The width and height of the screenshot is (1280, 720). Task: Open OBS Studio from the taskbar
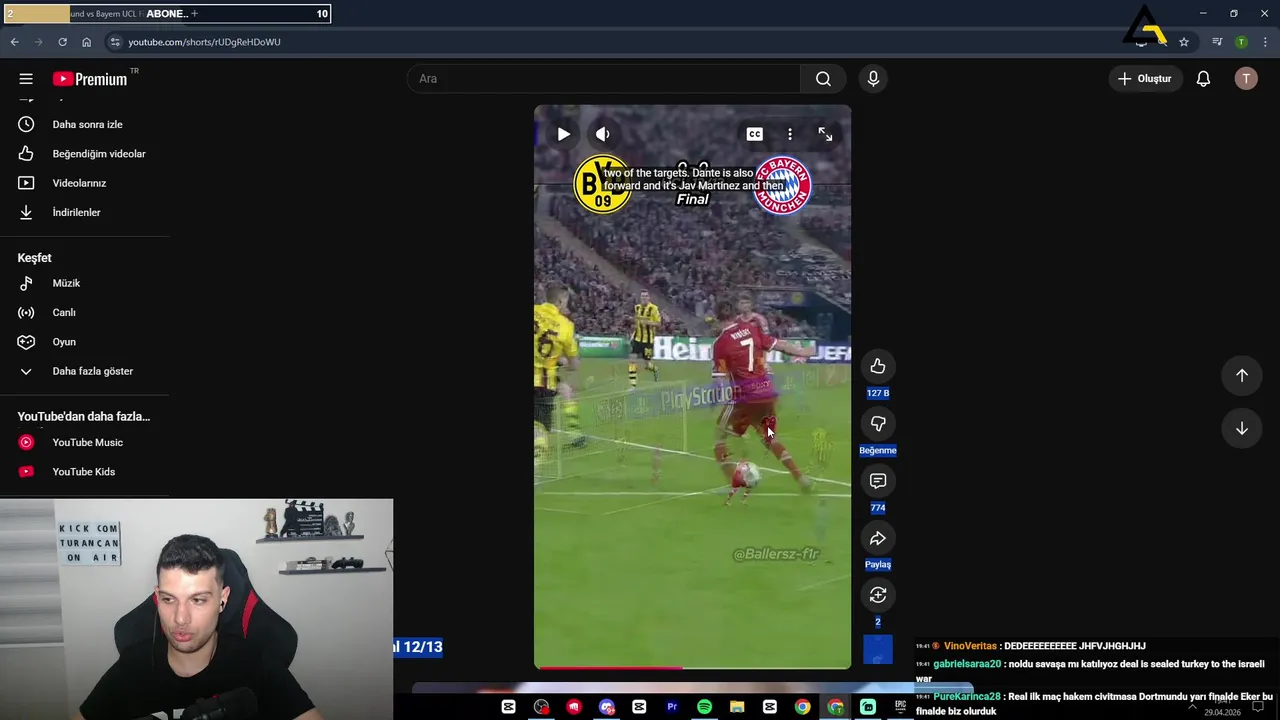coord(541,707)
